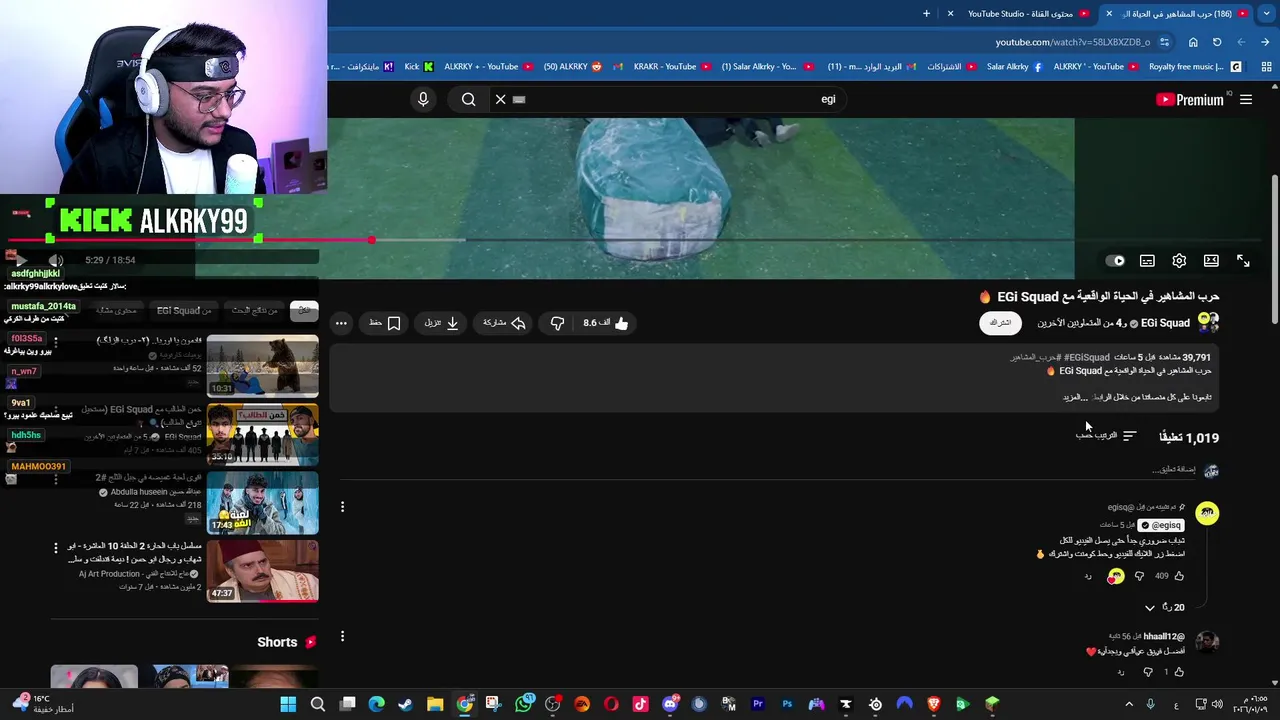The height and width of the screenshot is (720, 1280).
Task: Open the EGi Squad channel avatar
Action: tap(1208, 322)
